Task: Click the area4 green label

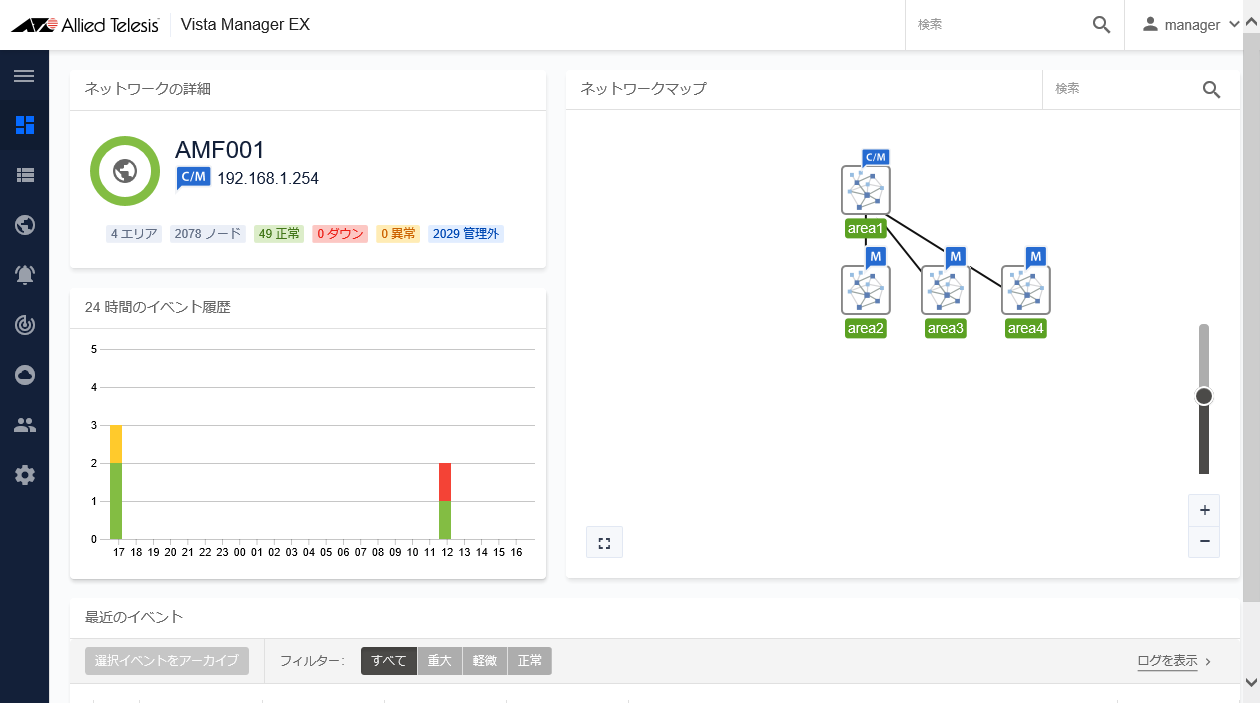Action: pyautogui.click(x=1026, y=328)
